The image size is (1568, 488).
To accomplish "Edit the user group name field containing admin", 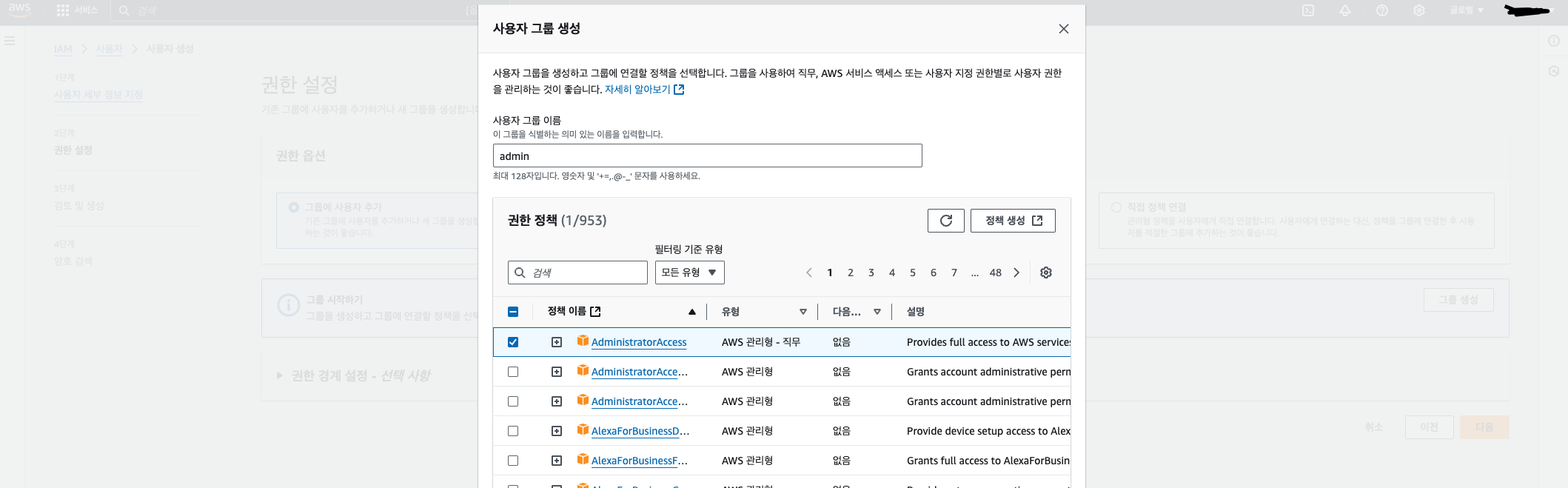I will tap(708, 156).
